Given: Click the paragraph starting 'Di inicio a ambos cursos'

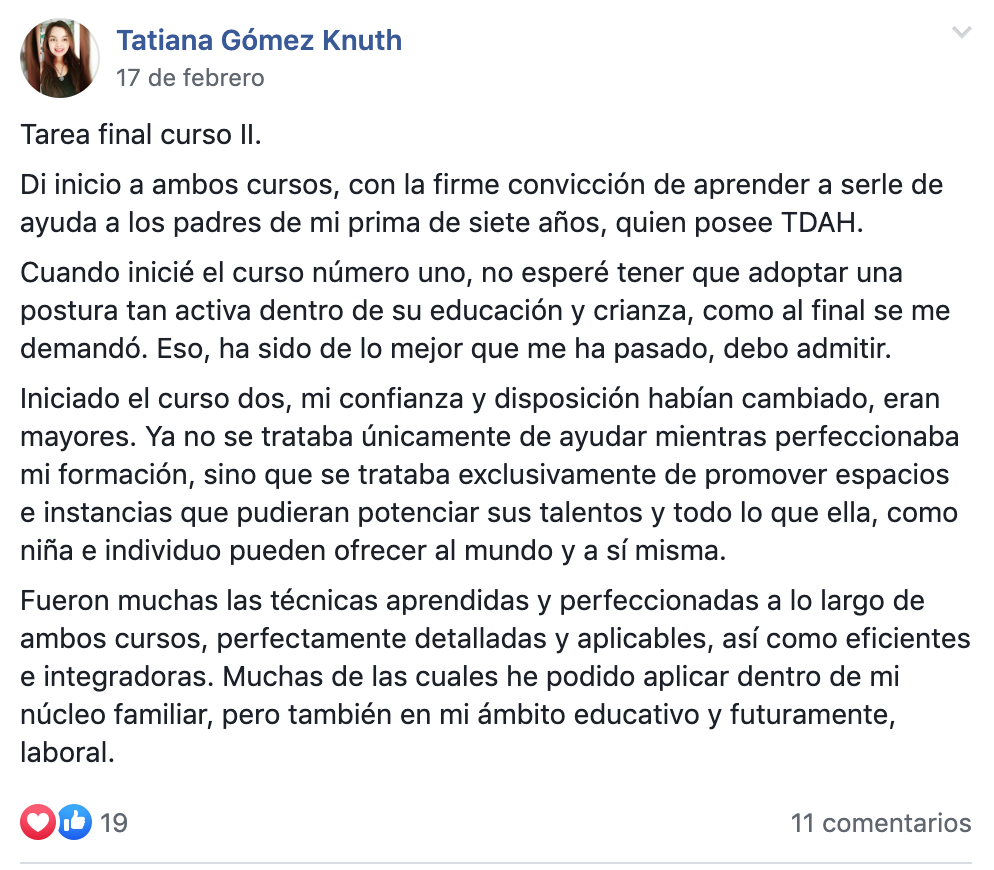Looking at the screenshot, I should (x=482, y=204).
